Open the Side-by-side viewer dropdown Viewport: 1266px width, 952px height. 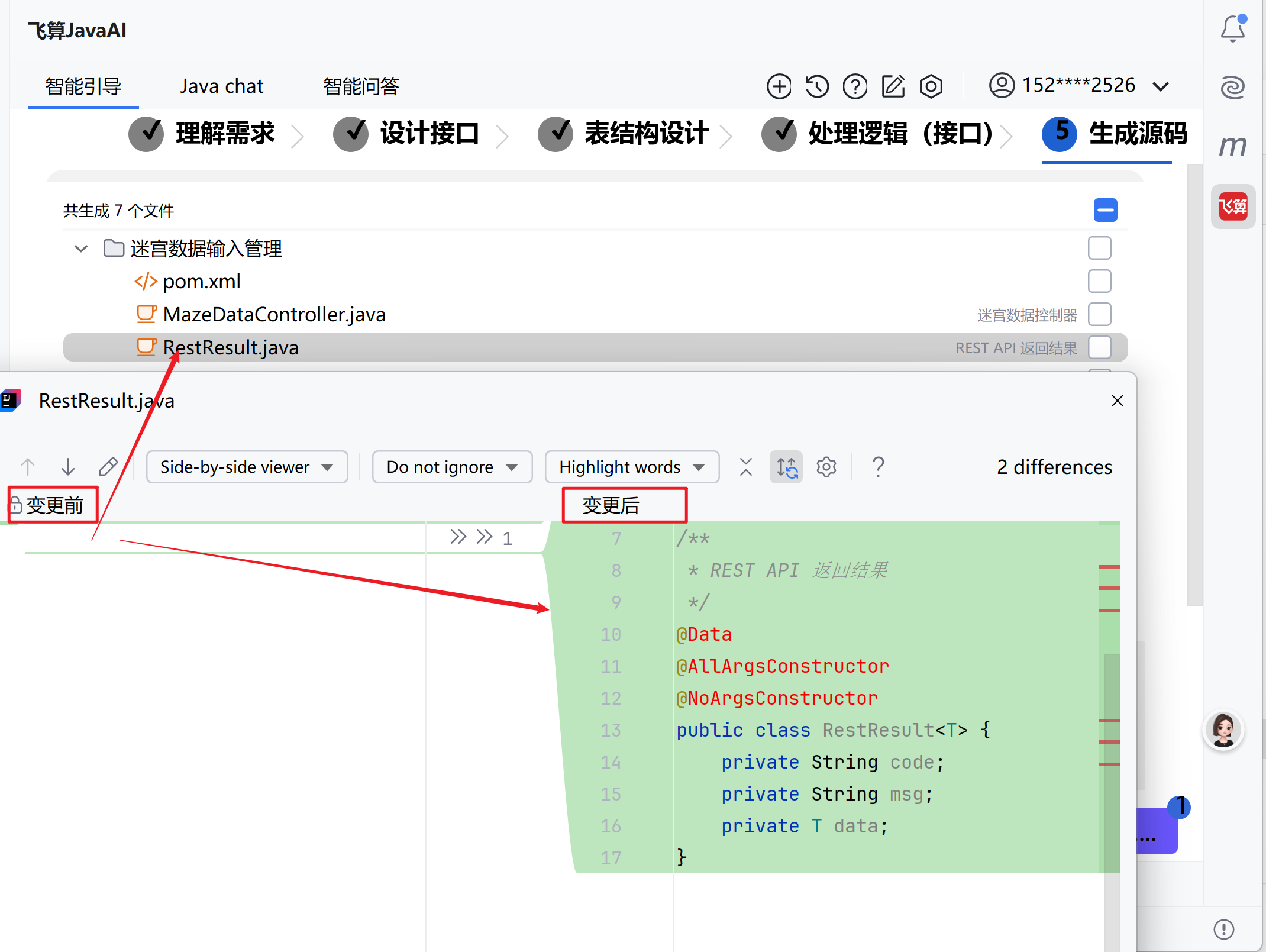[247, 467]
